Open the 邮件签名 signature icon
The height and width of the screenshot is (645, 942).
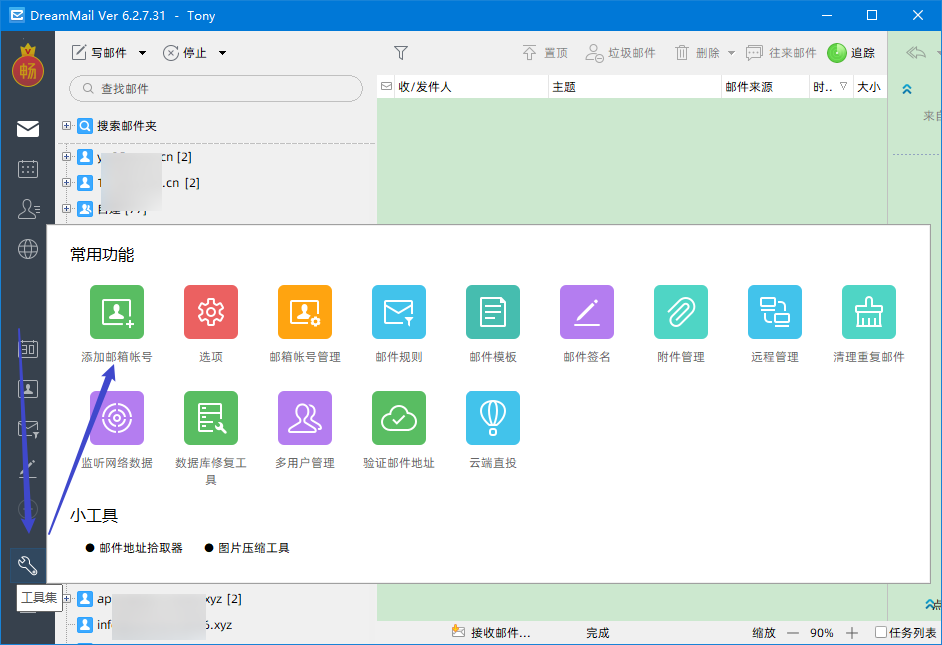(587, 312)
